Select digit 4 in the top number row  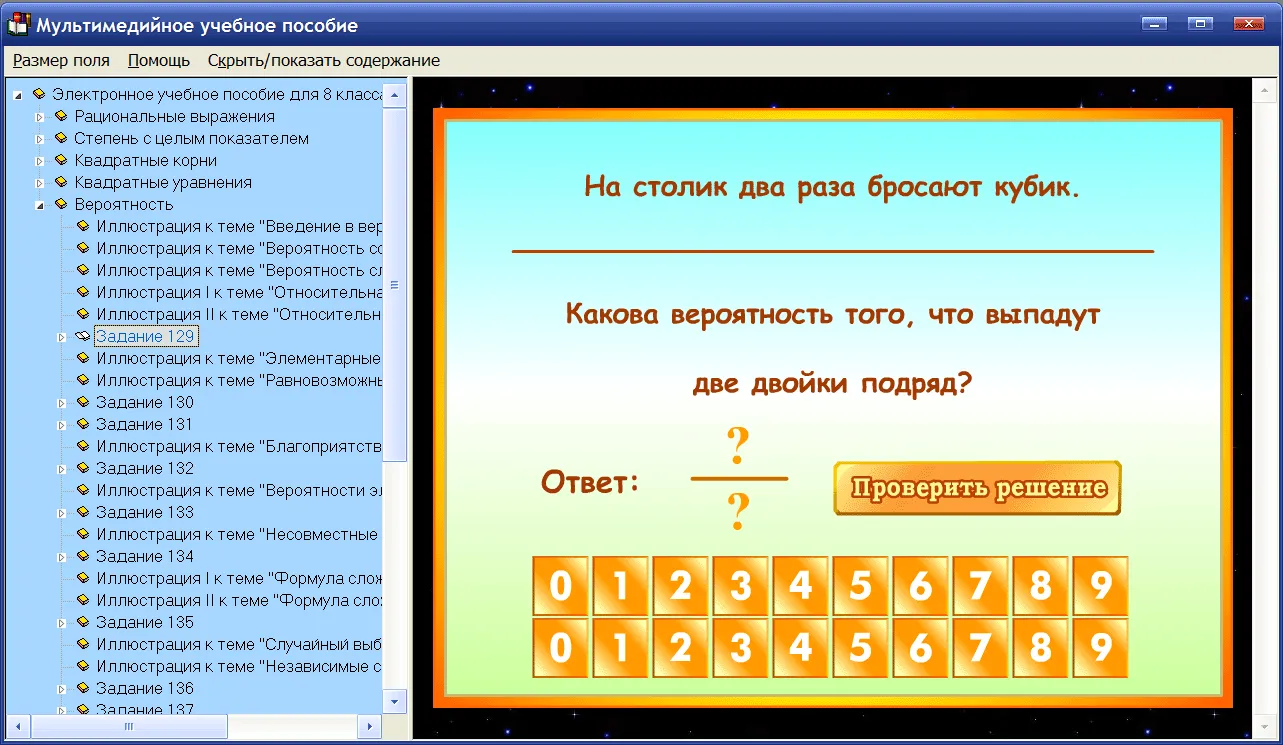pos(800,586)
